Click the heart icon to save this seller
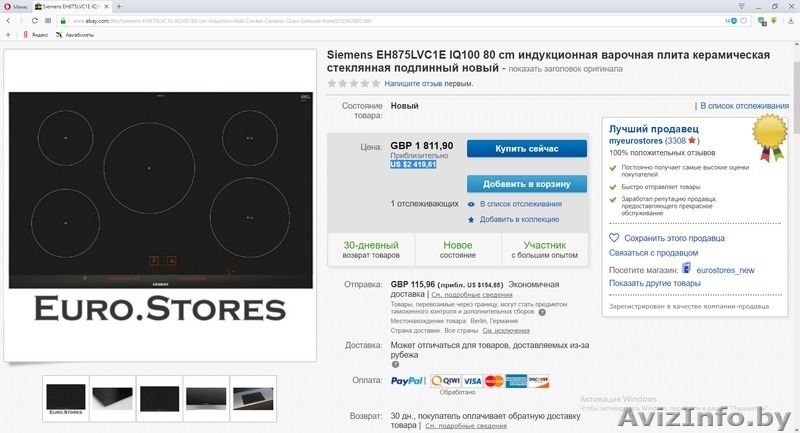The image size is (800, 433). click(614, 238)
